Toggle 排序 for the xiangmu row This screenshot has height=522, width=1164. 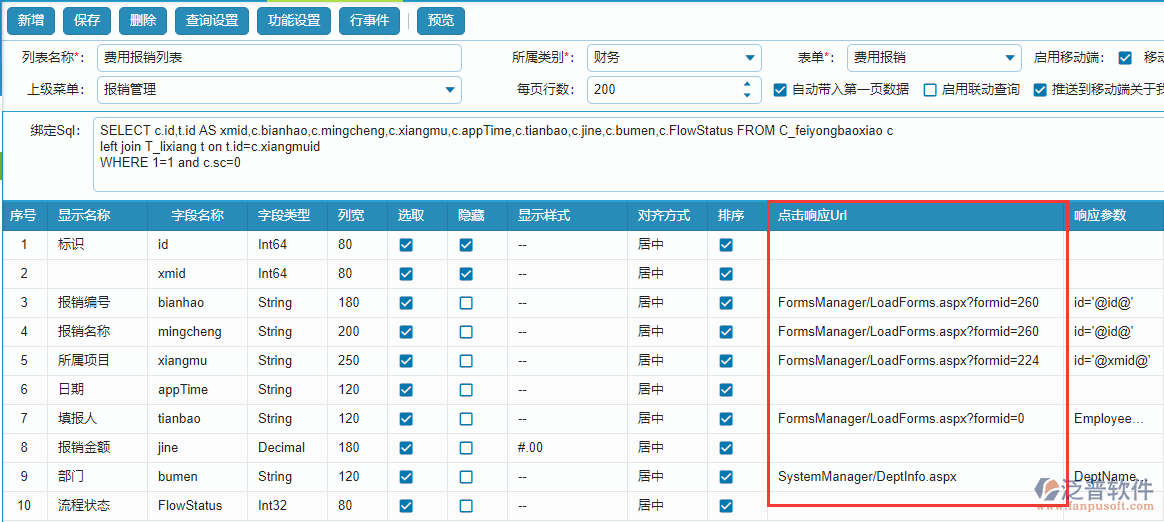(x=726, y=360)
